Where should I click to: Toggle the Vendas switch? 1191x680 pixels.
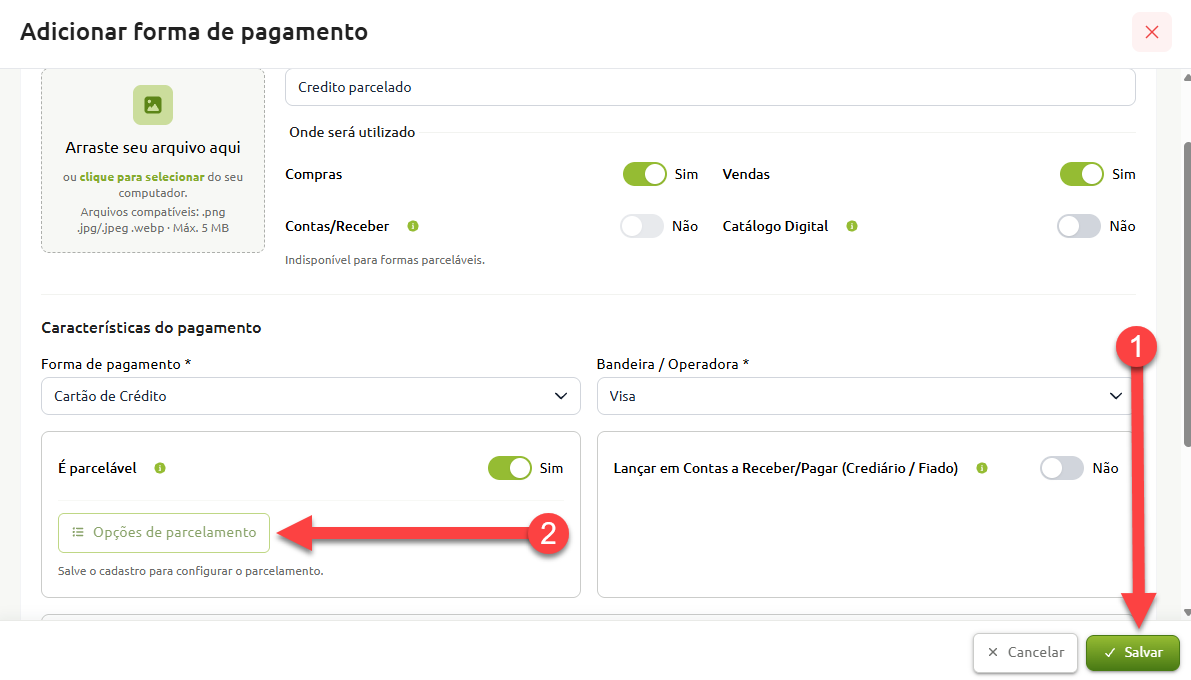[1082, 174]
